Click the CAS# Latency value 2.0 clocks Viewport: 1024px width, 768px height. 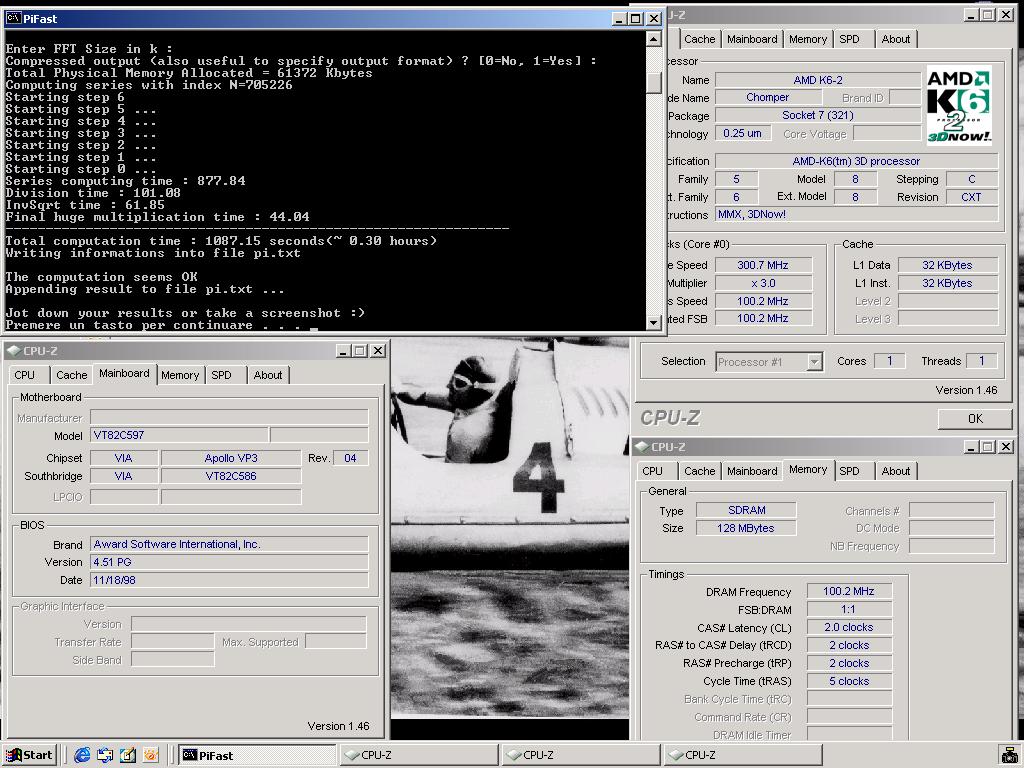tap(848, 627)
